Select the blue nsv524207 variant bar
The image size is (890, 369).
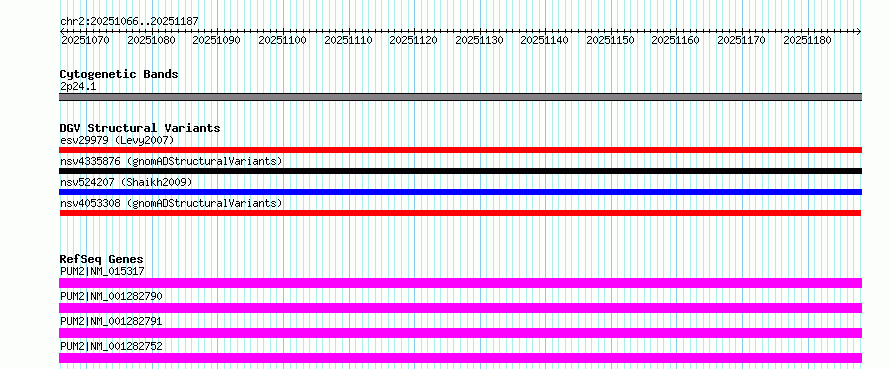coord(460,192)
